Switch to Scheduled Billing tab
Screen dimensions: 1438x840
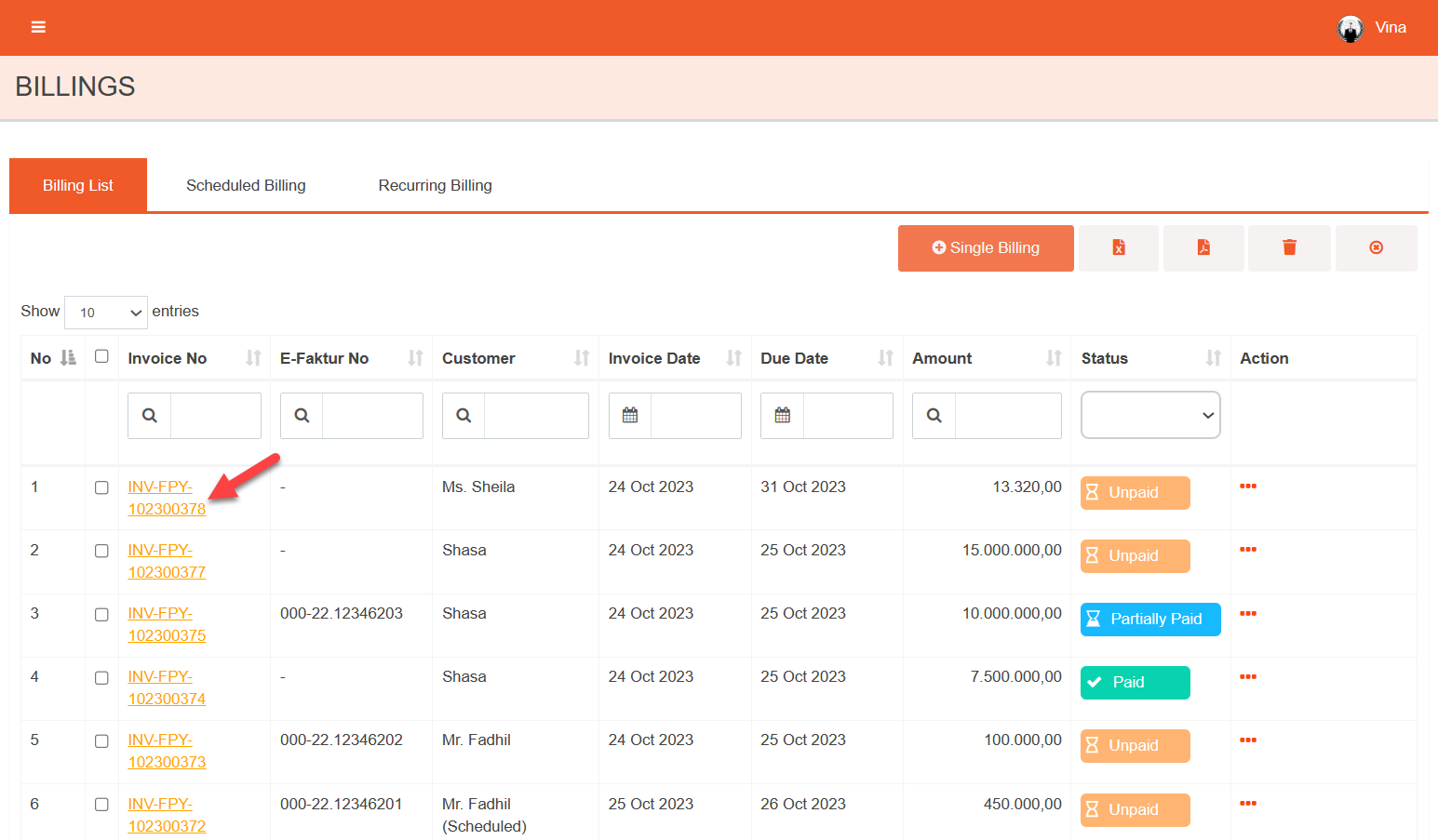click(x=246, y=185)
